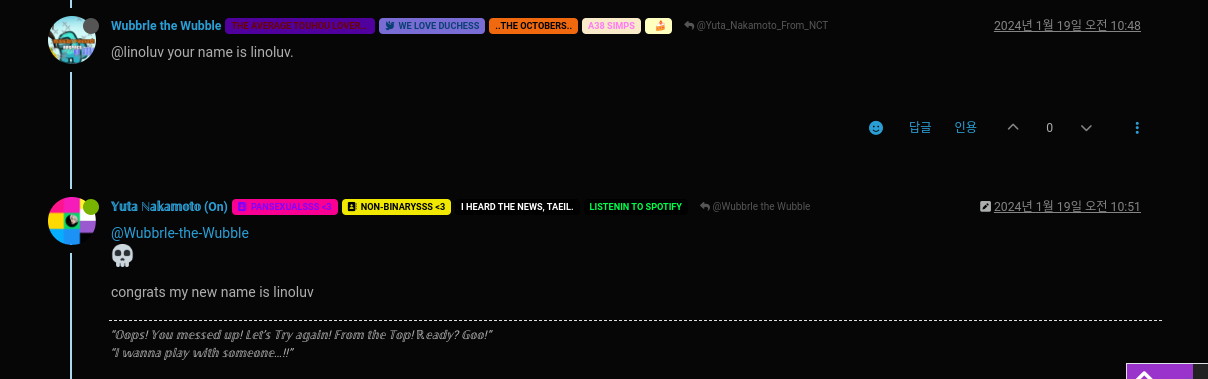Click signature line 'I wanna play with someone..!!'
The height and width of the screenshot is (379, 1208).
click(201, 353)
